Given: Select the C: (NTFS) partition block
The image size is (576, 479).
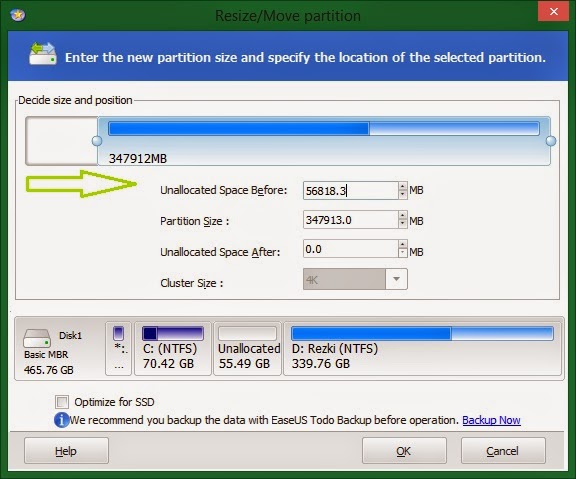Looking at the screenshot, I should click(173, 348).
